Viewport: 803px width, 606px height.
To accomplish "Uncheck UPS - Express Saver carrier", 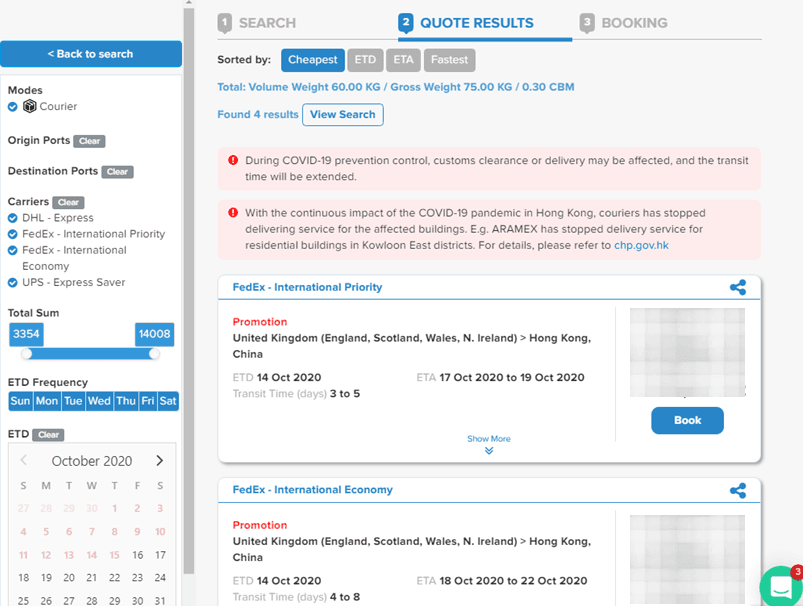I will pyautogui.click(x=13, y=283).
